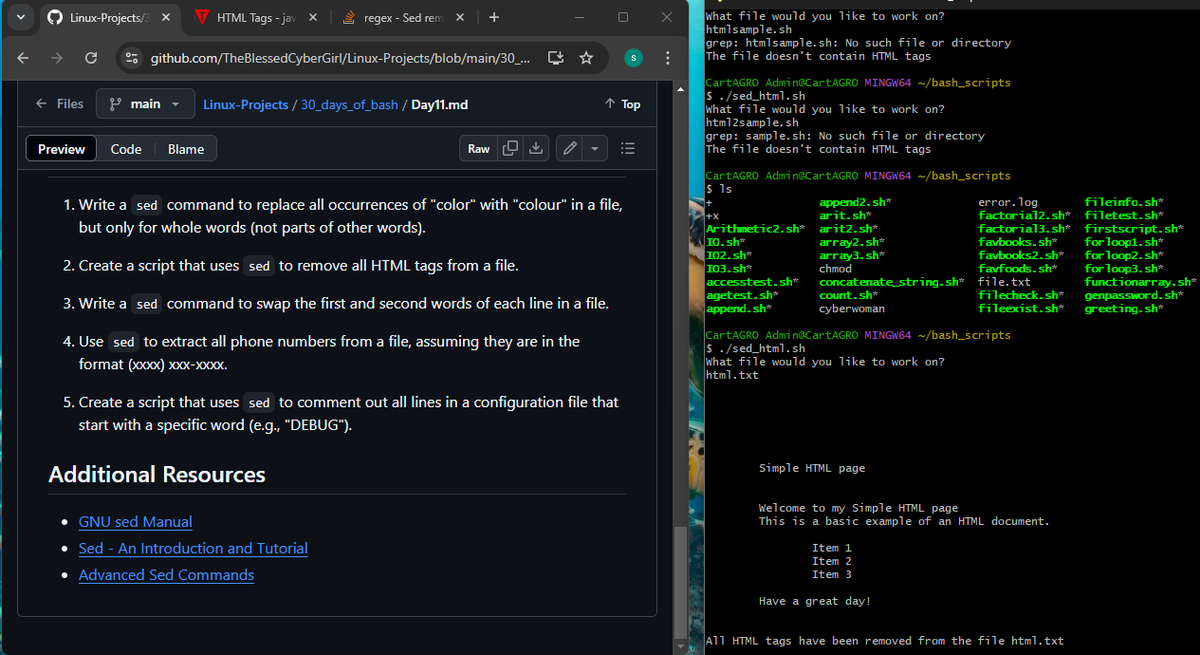Install this site as an app
The width and height of the screenshot is (1200, 655).
pos(554,58)
